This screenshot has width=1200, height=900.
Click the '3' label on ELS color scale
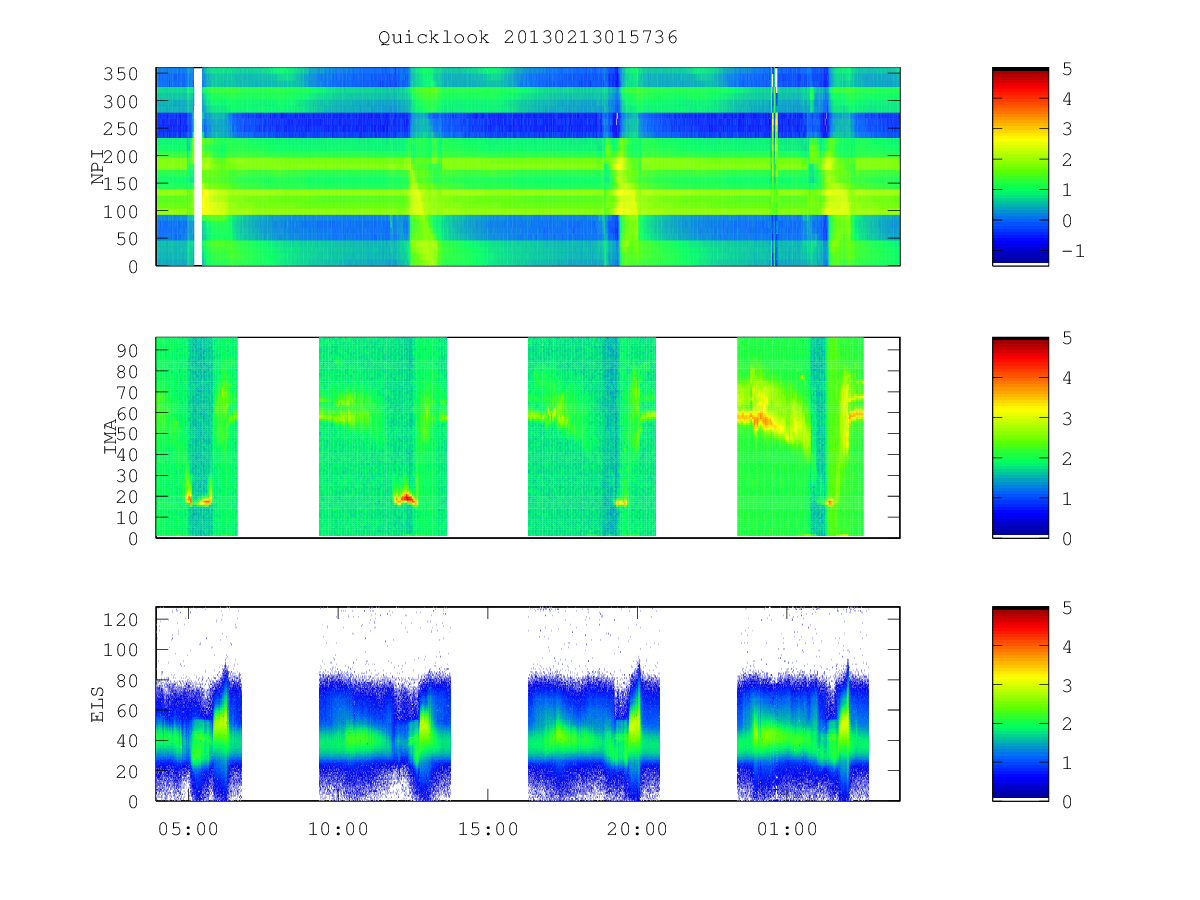[x=1067, y=685]
